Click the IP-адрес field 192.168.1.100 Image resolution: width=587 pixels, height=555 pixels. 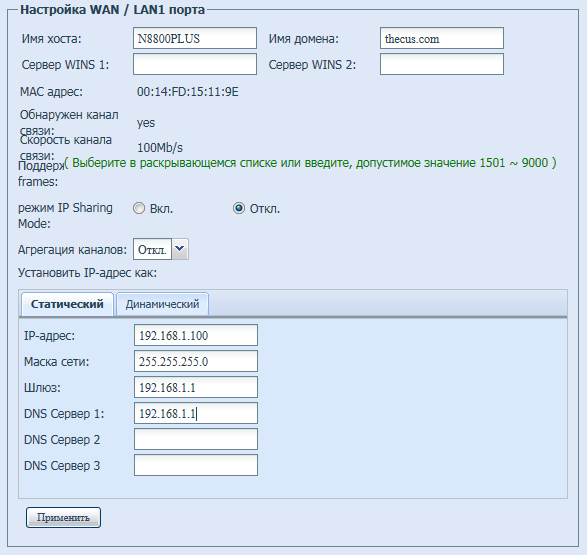(x=196, y=335)
